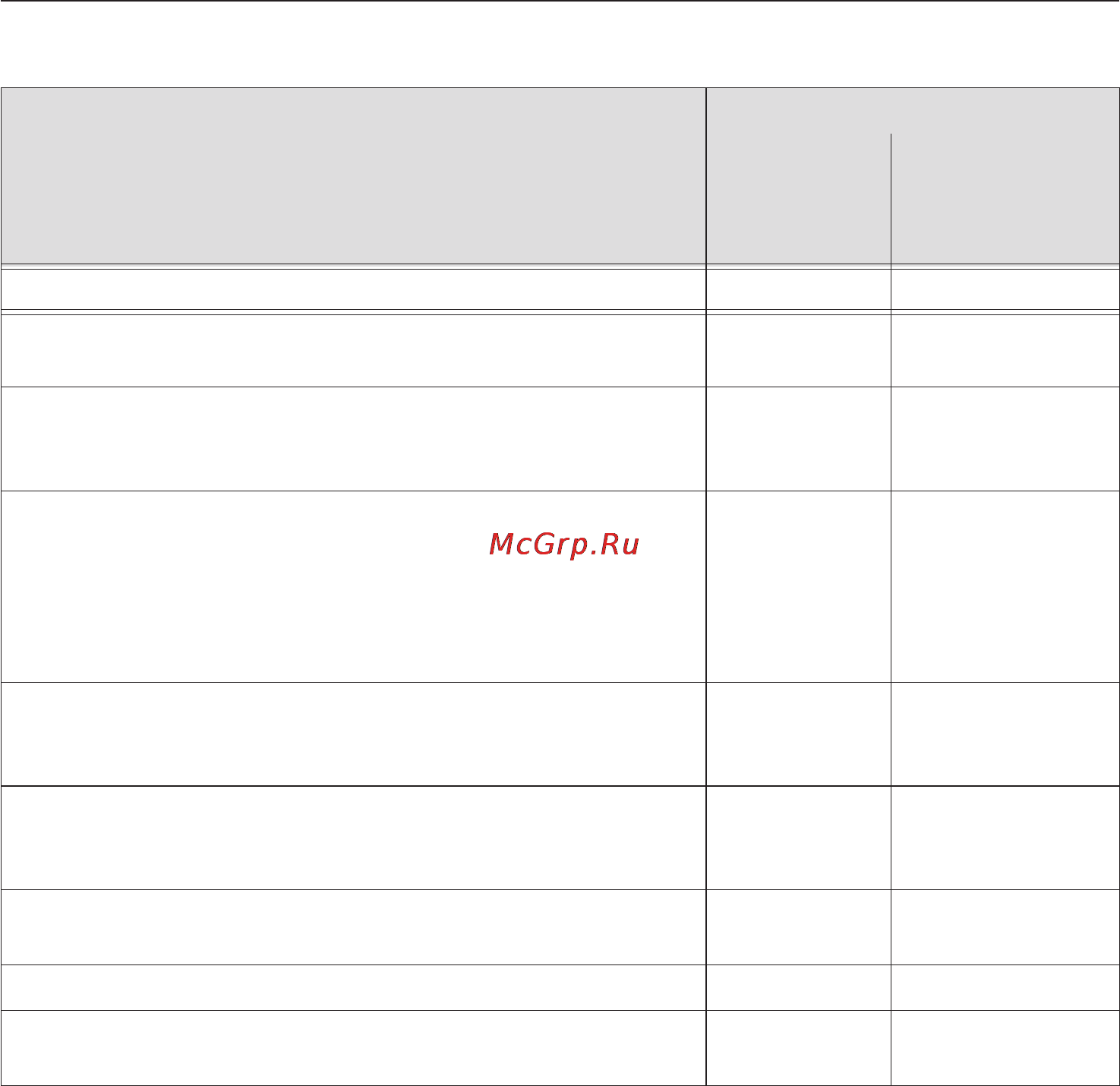
Task: Select the gray rightmost sub-header cell
Action: pos(1005,199)
